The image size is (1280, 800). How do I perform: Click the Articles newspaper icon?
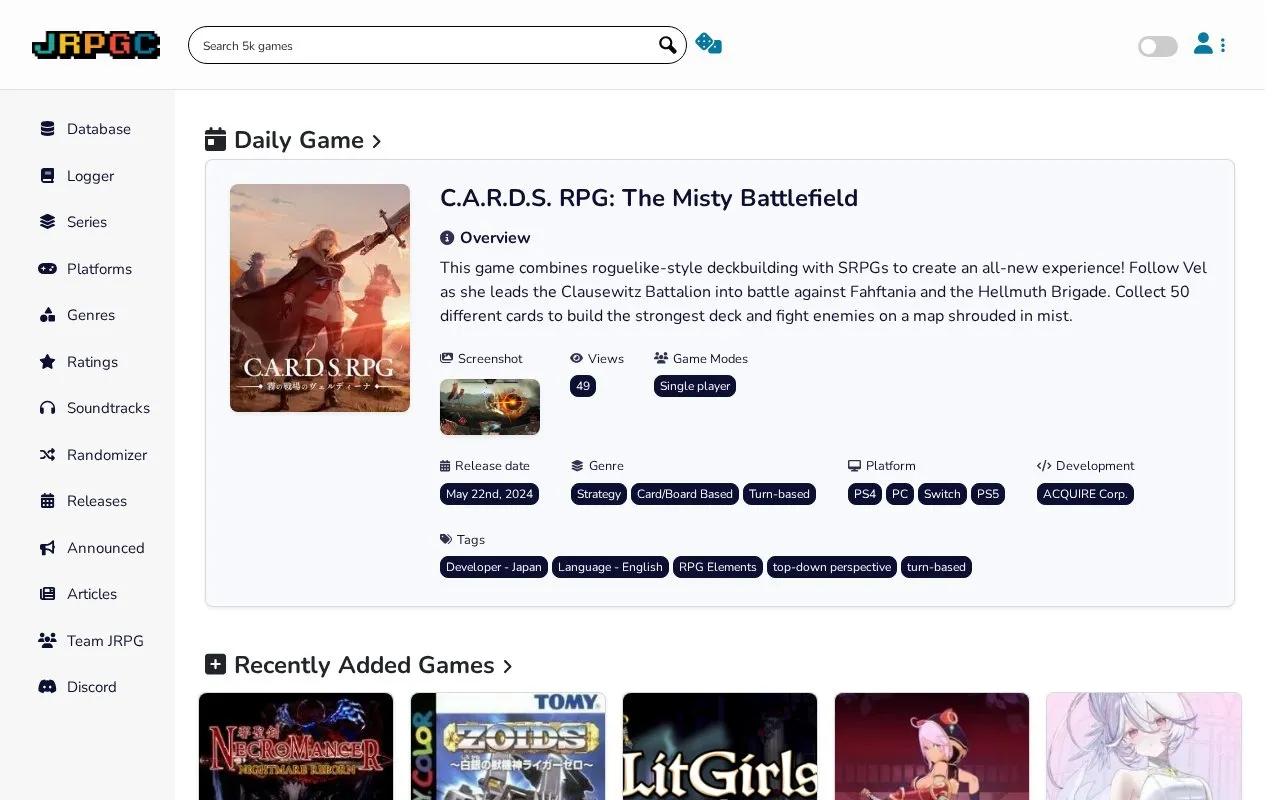click(47, 594)
